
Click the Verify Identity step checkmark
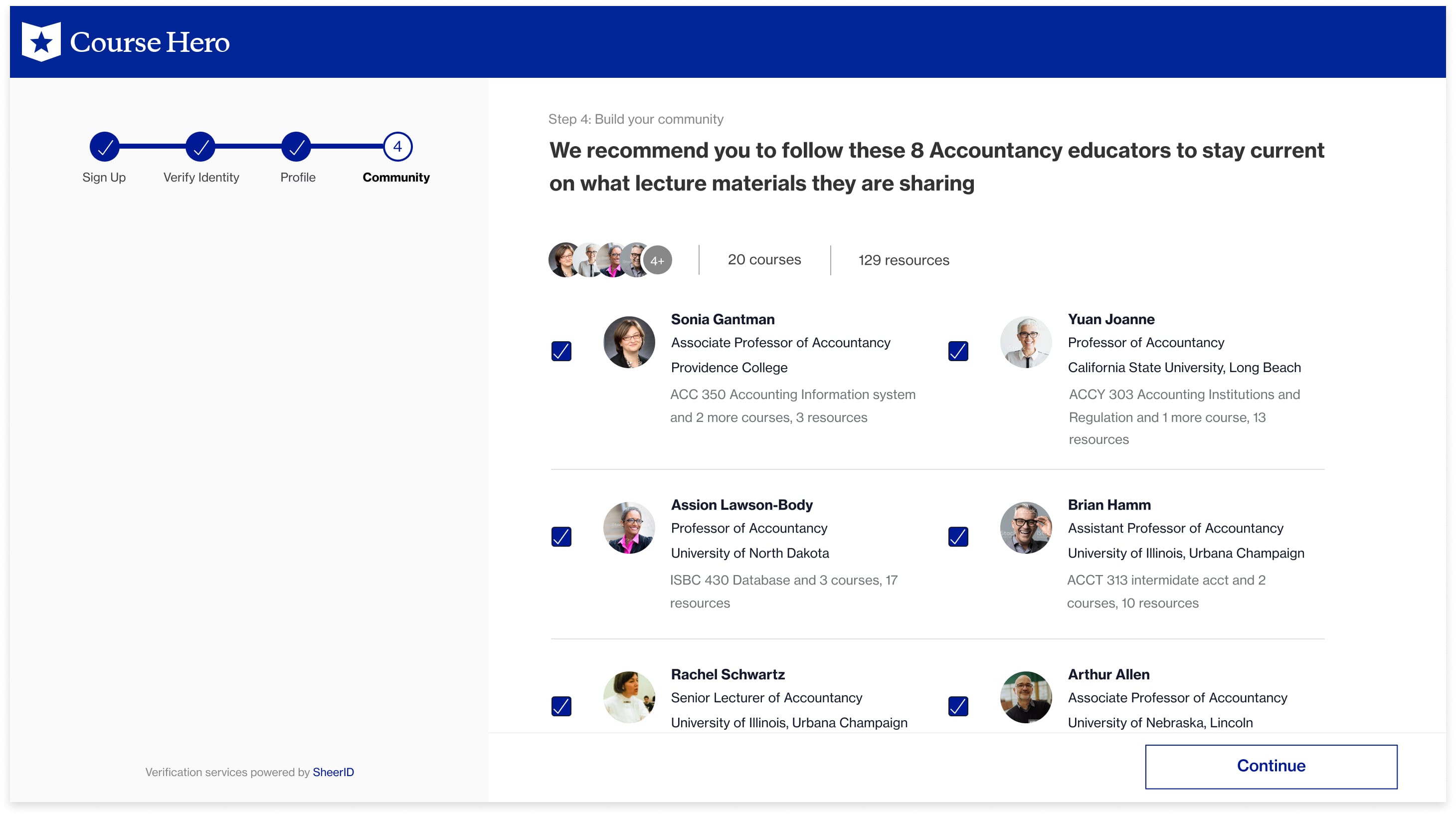[x=200, y=147]
